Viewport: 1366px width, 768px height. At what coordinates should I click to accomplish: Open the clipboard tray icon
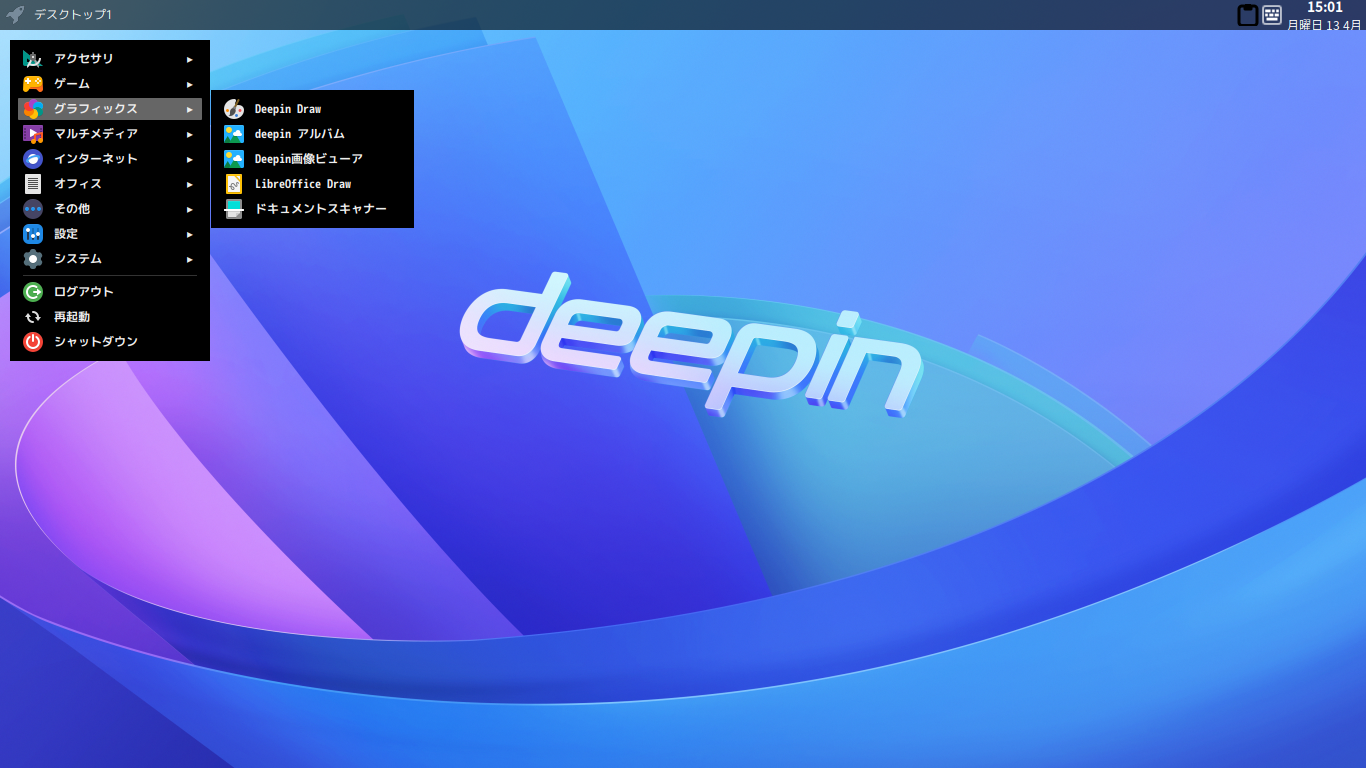pyautogui.click(x=1247, y=15)
